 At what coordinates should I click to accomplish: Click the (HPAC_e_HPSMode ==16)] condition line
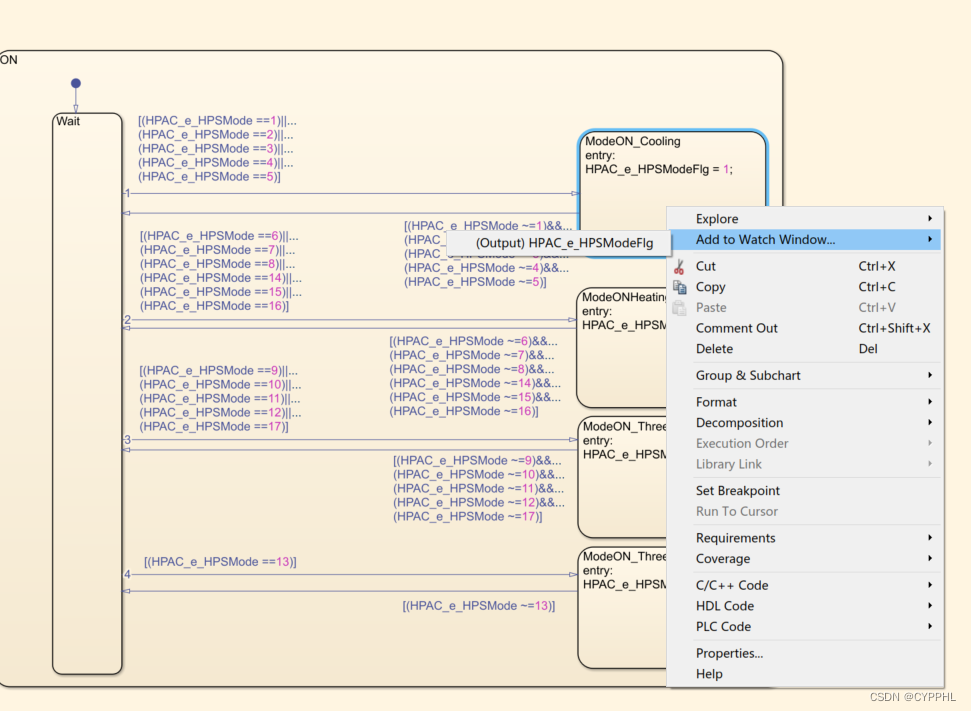click(x=214, y=306)
